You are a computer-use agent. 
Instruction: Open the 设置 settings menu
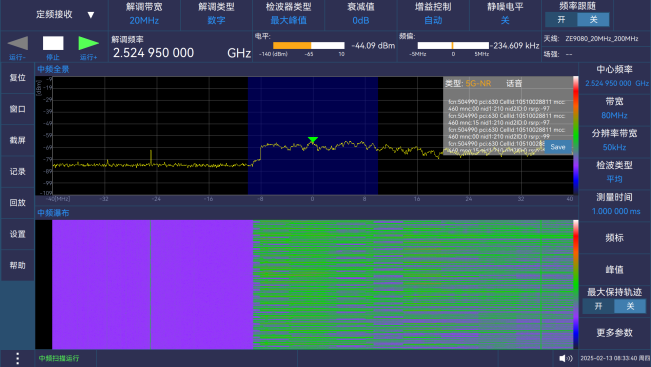(17, 234)
